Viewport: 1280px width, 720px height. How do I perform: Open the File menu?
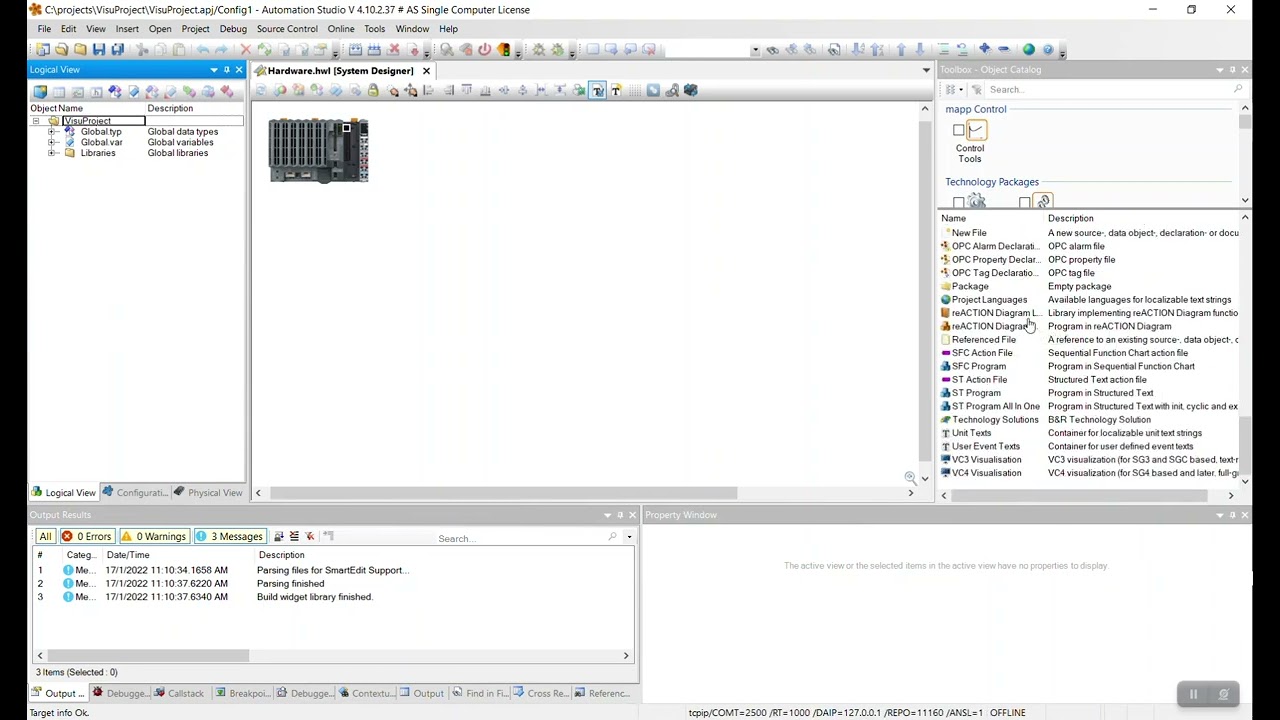point(44,29)
